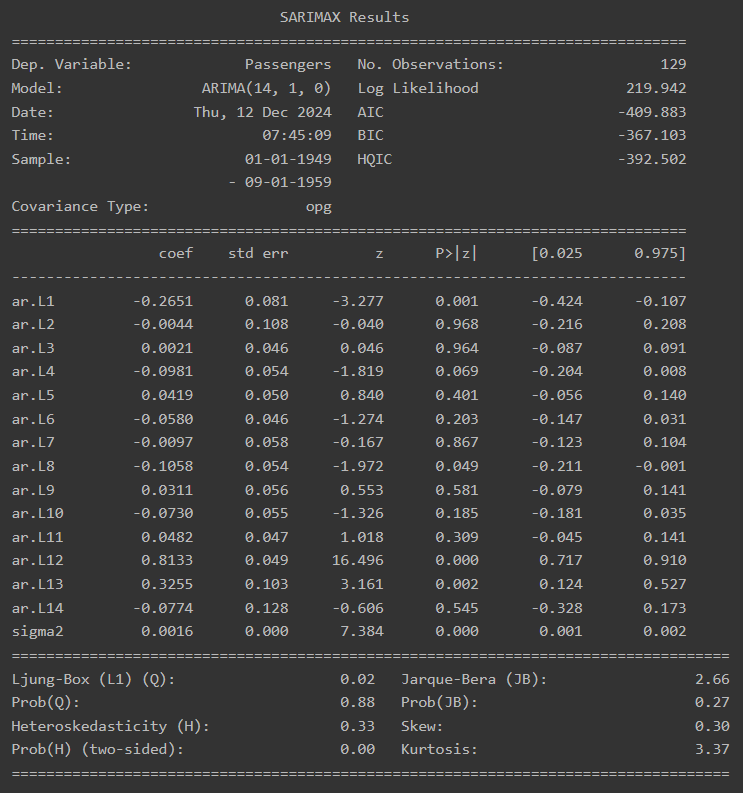Click the AIC value "-409.883"

click(x=652, y=112)
